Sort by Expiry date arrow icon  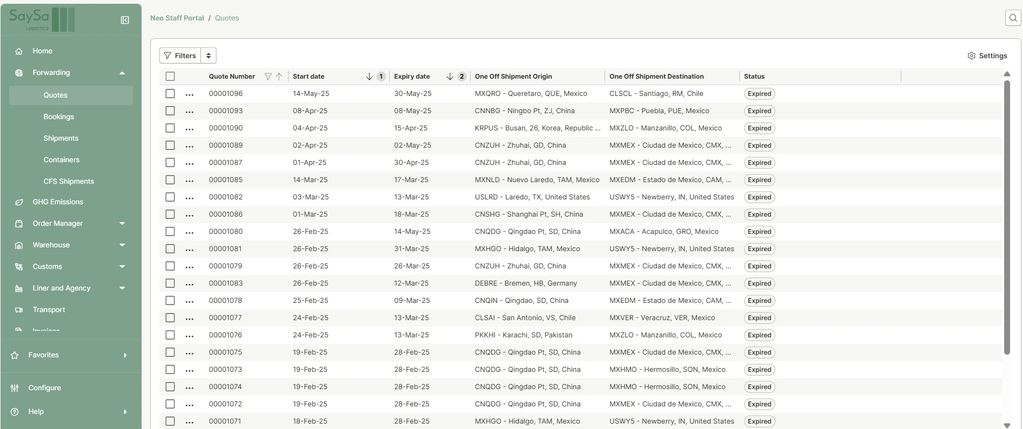click(450, 76)
